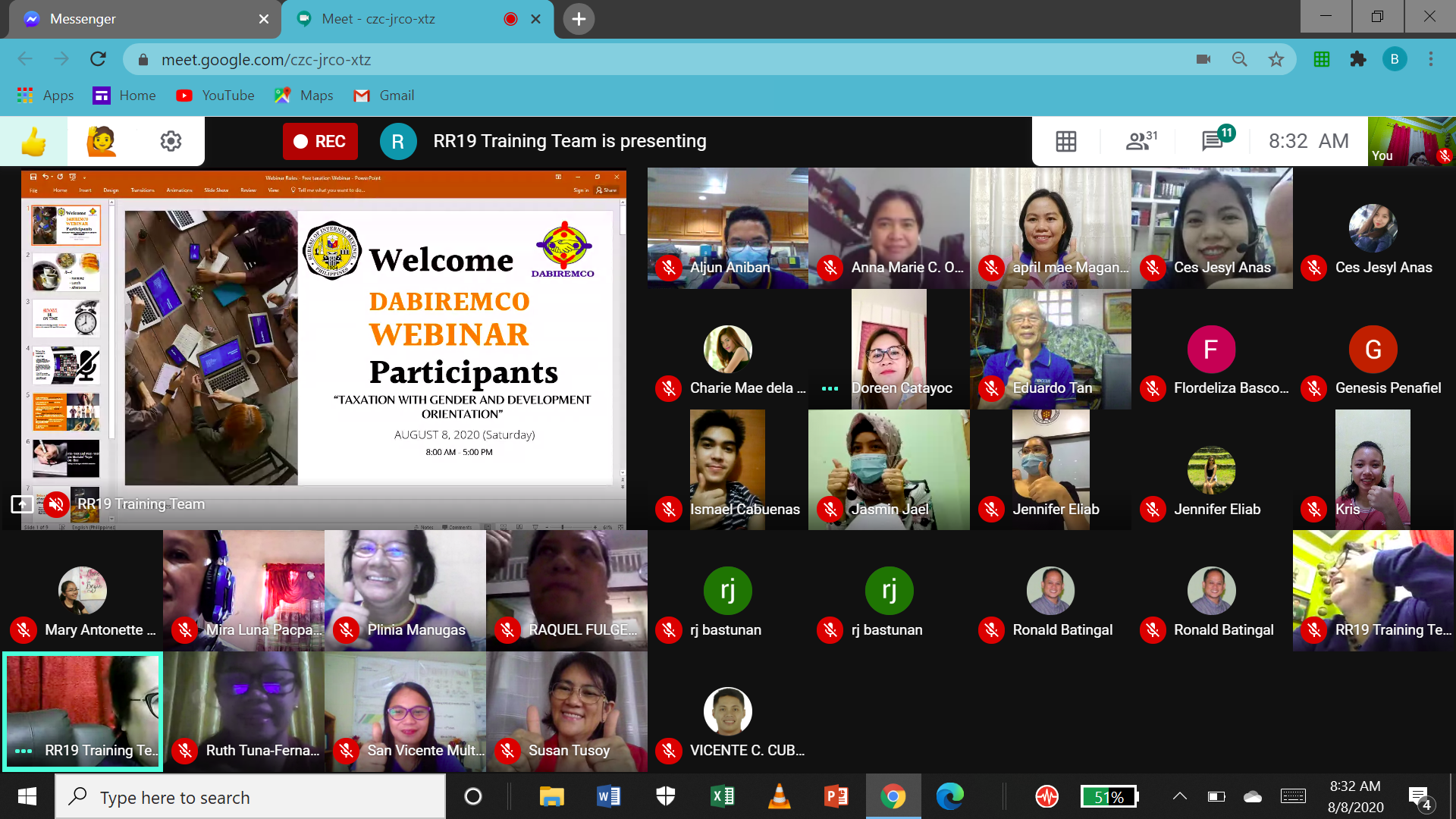This screenshot has width=1456, height=819.
Task: Open the Gmail bookmark
Action: (384, 96)
